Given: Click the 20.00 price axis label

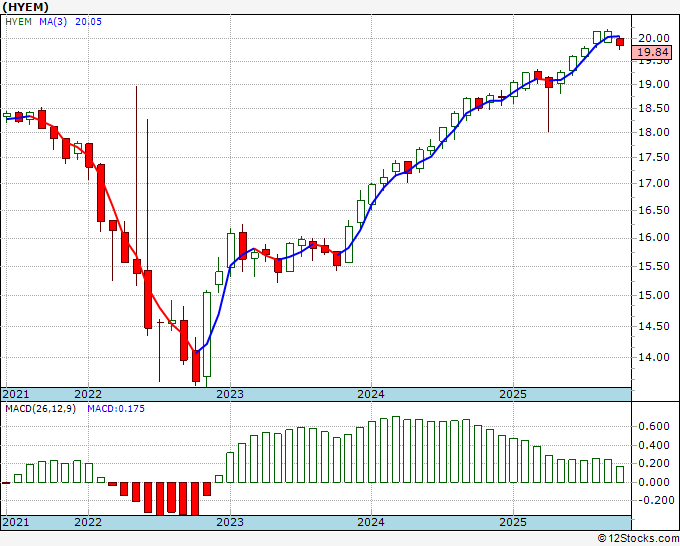Looking at the screenshot, I should [x=654, y=38].
